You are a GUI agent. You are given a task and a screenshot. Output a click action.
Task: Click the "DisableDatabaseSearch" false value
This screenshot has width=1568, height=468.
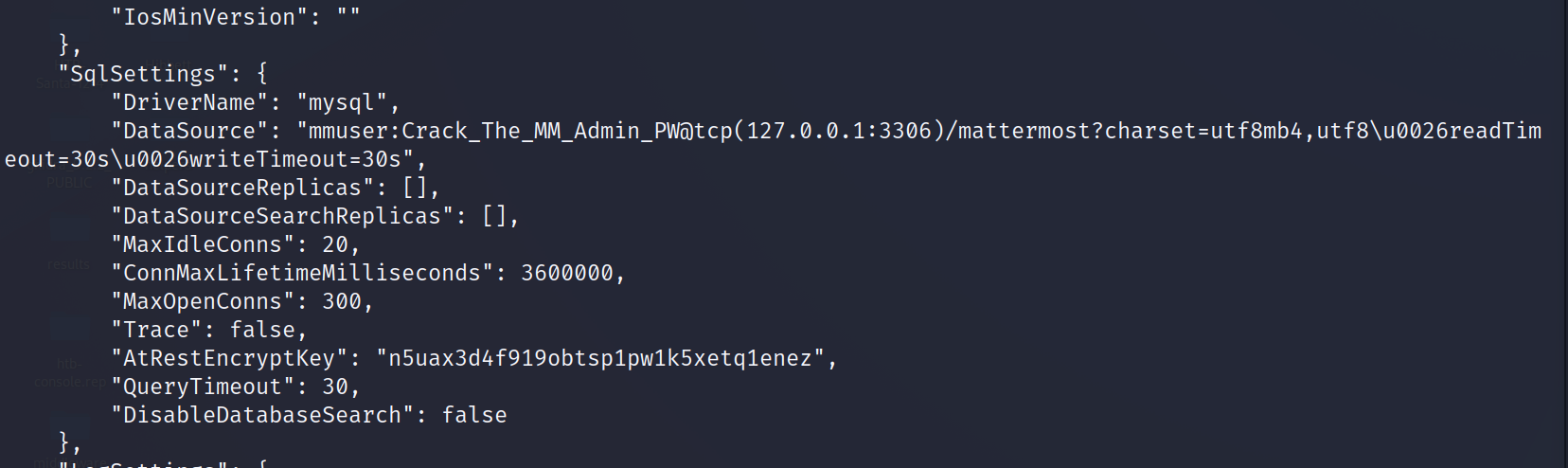(x=474, y=415)
